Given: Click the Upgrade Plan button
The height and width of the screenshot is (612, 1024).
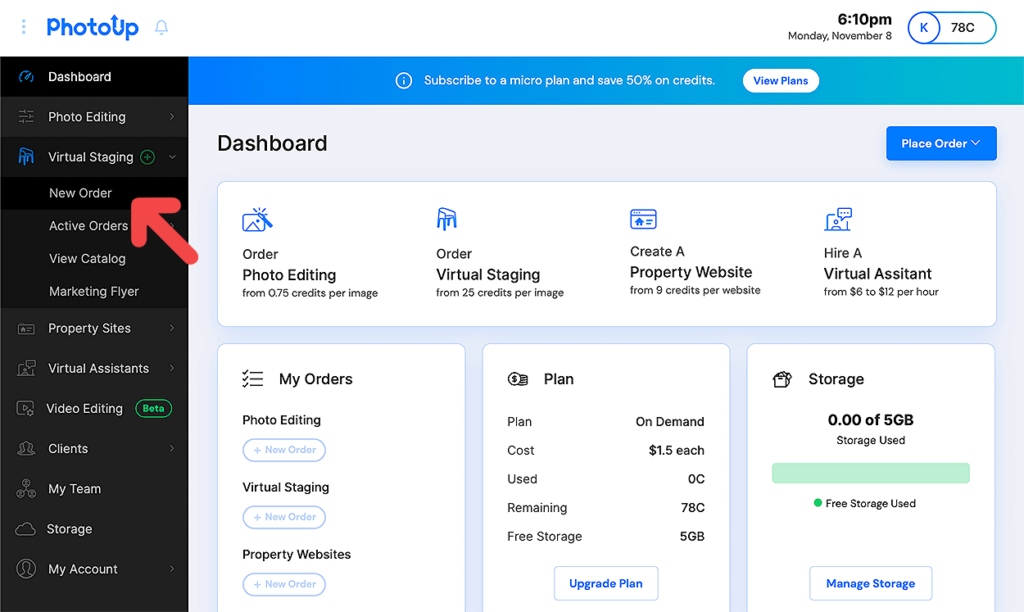Looking at the screenshot, I should [606, 584].
